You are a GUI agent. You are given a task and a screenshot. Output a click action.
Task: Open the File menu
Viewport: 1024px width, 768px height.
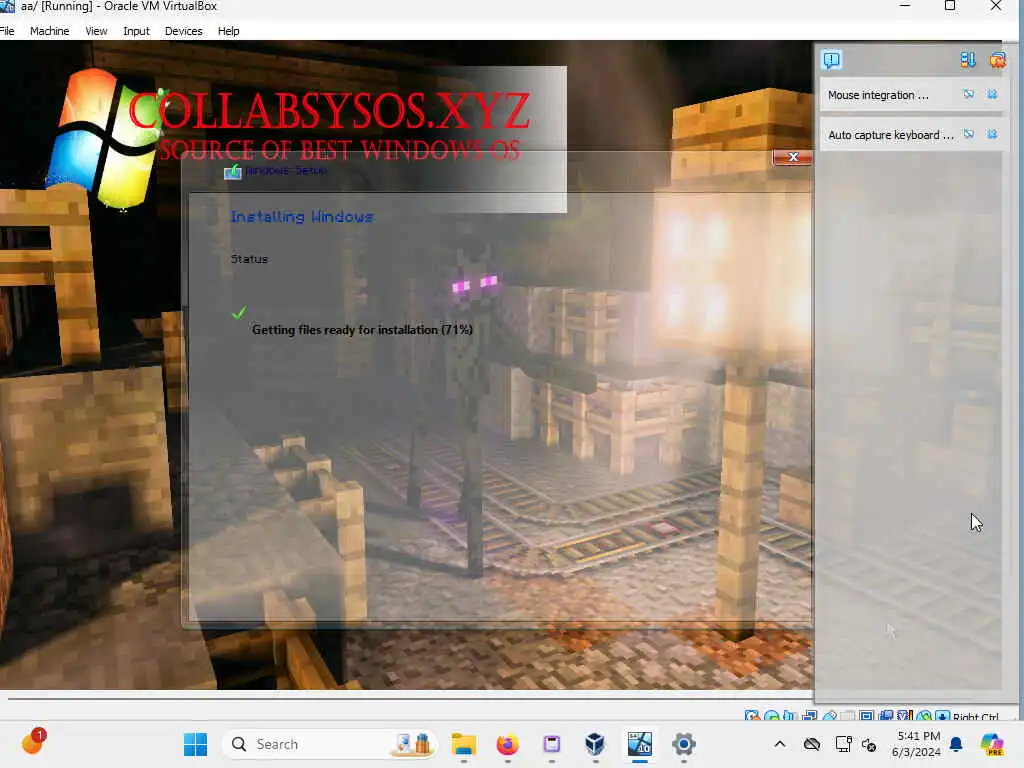(7, 31)
